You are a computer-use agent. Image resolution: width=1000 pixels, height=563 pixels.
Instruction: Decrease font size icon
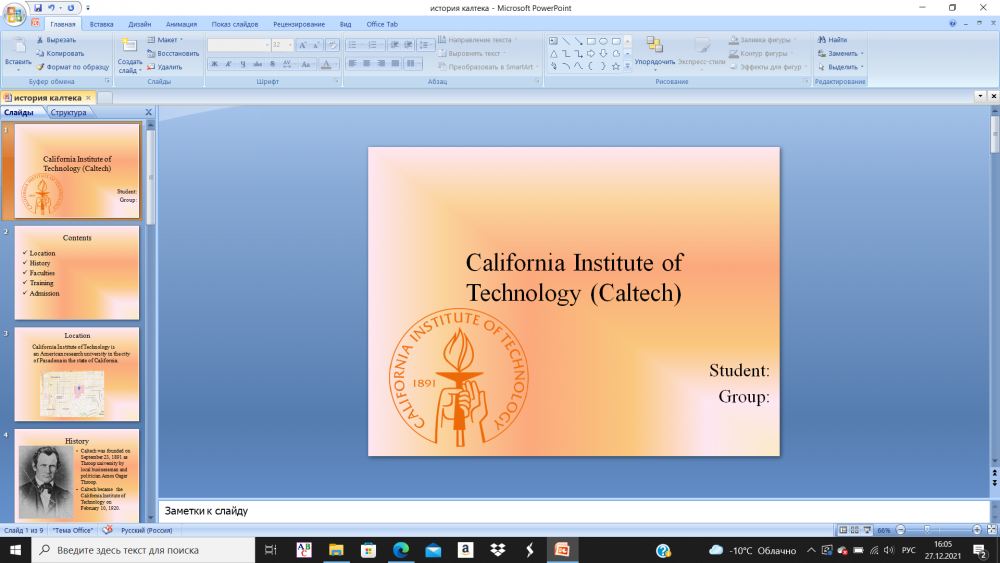(316, 45)
